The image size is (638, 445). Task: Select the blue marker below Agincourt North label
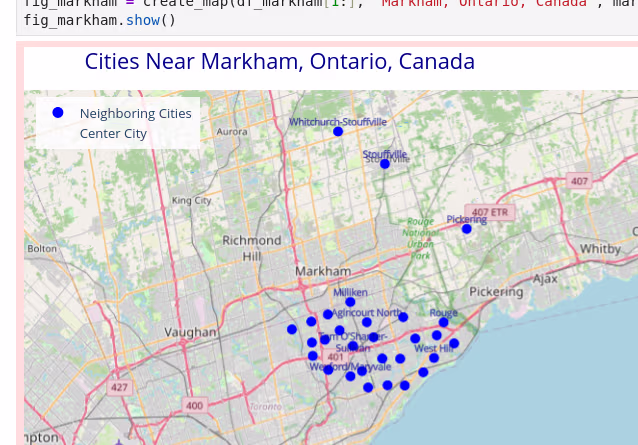point(367,322)
